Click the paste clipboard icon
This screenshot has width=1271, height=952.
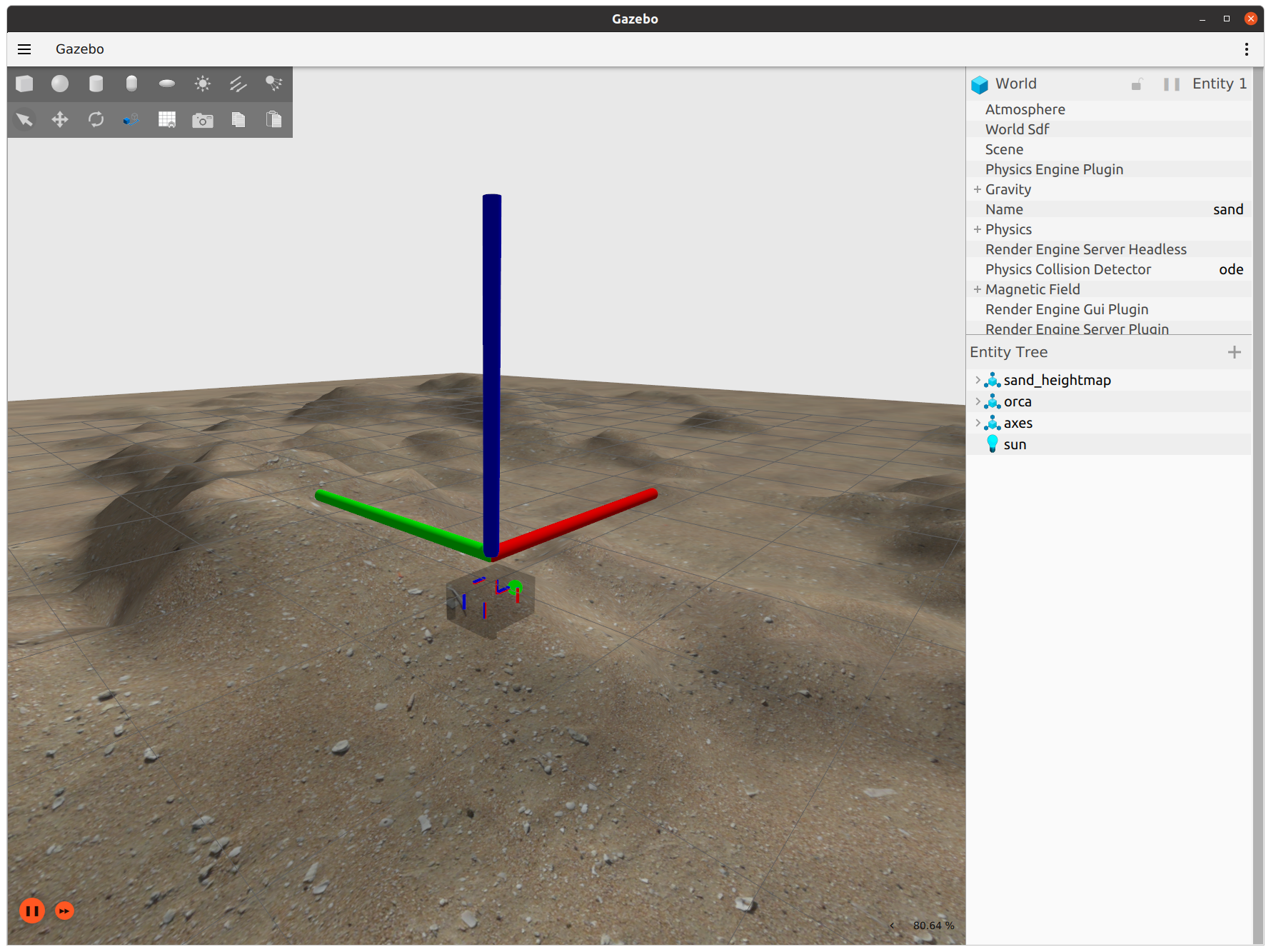coord(273,119)
